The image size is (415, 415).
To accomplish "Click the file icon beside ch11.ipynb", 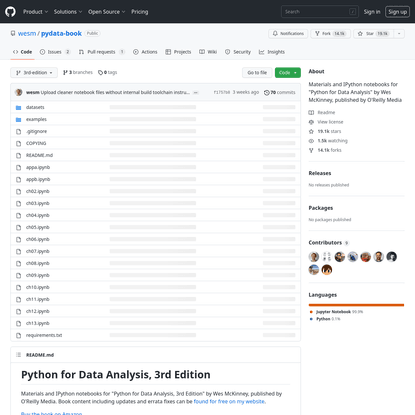I will click(x=19, y=300).
